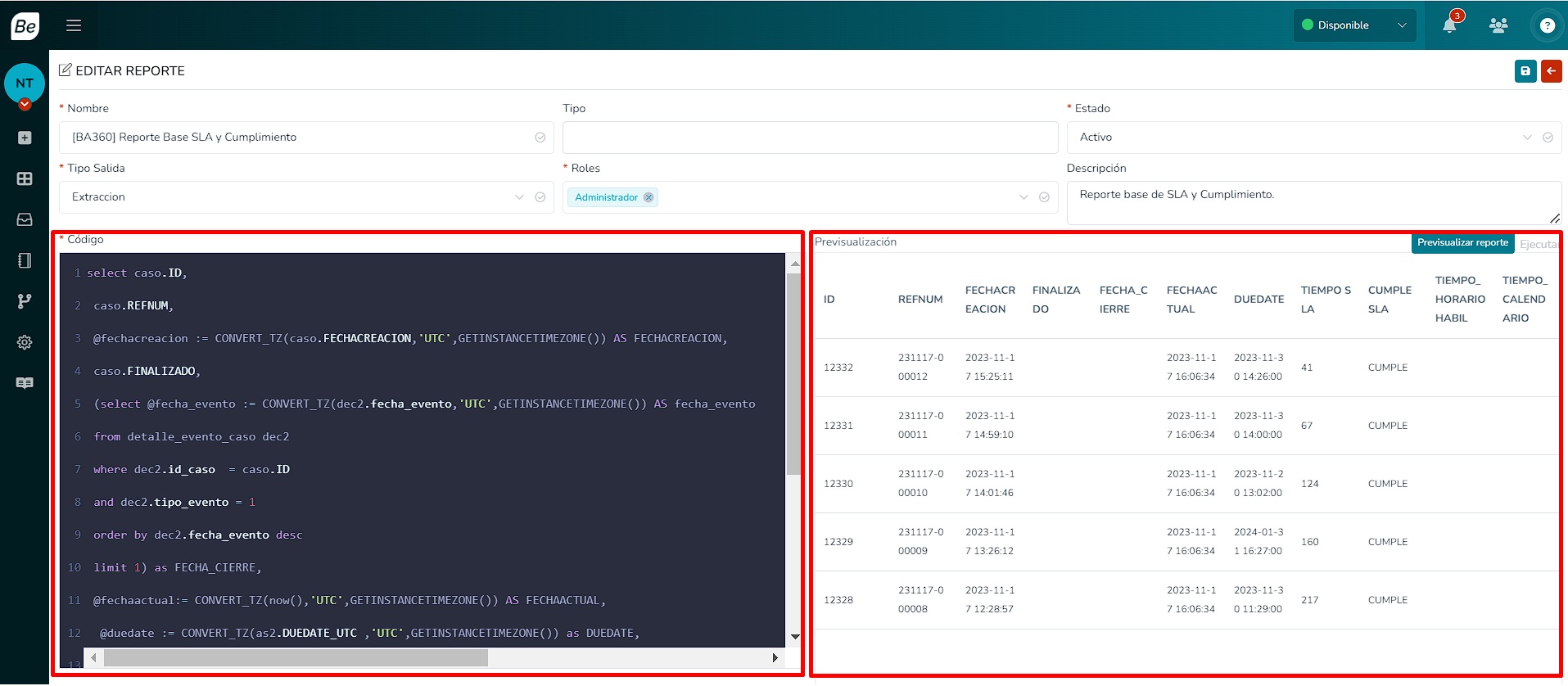Click the horizontal scrollbar in code editor
Screen dimensions: 1568x686
[x=295, y=658]
